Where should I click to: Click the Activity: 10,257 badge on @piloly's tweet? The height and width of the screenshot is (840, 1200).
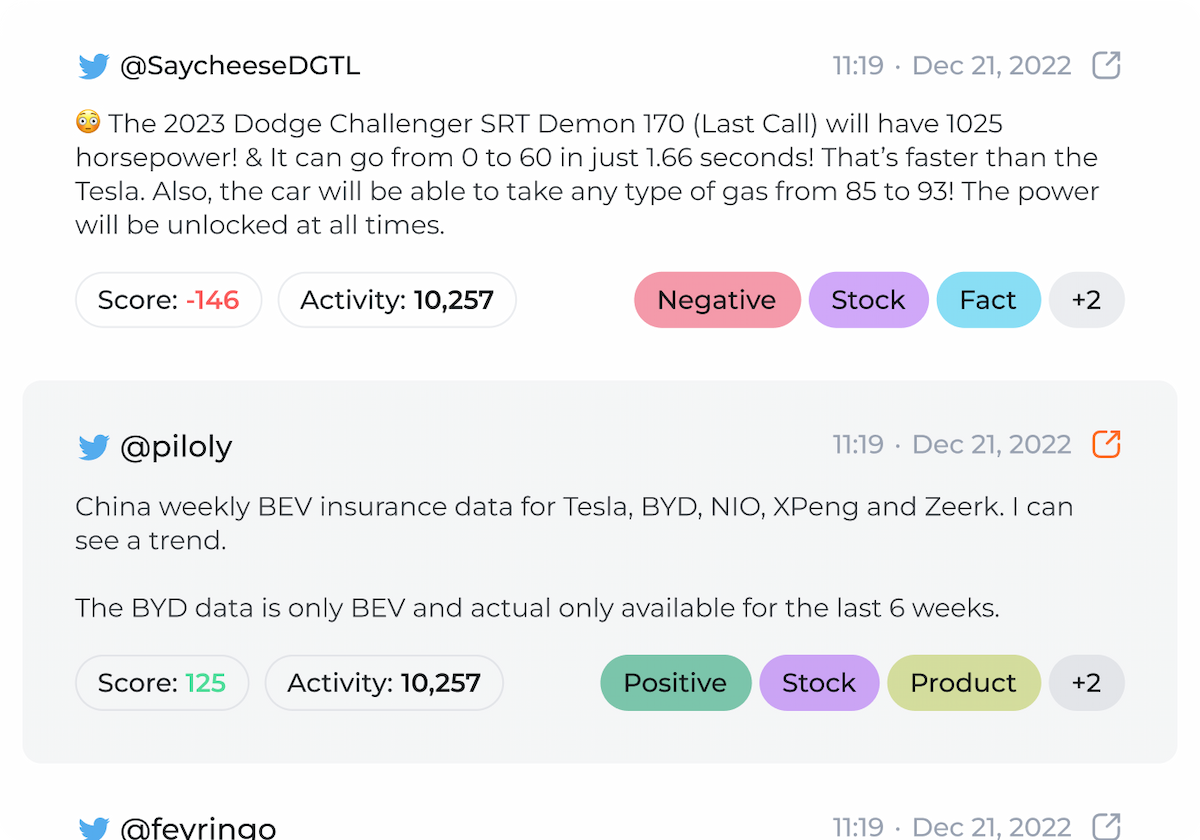pyautogui.click(x=383, y=682)
